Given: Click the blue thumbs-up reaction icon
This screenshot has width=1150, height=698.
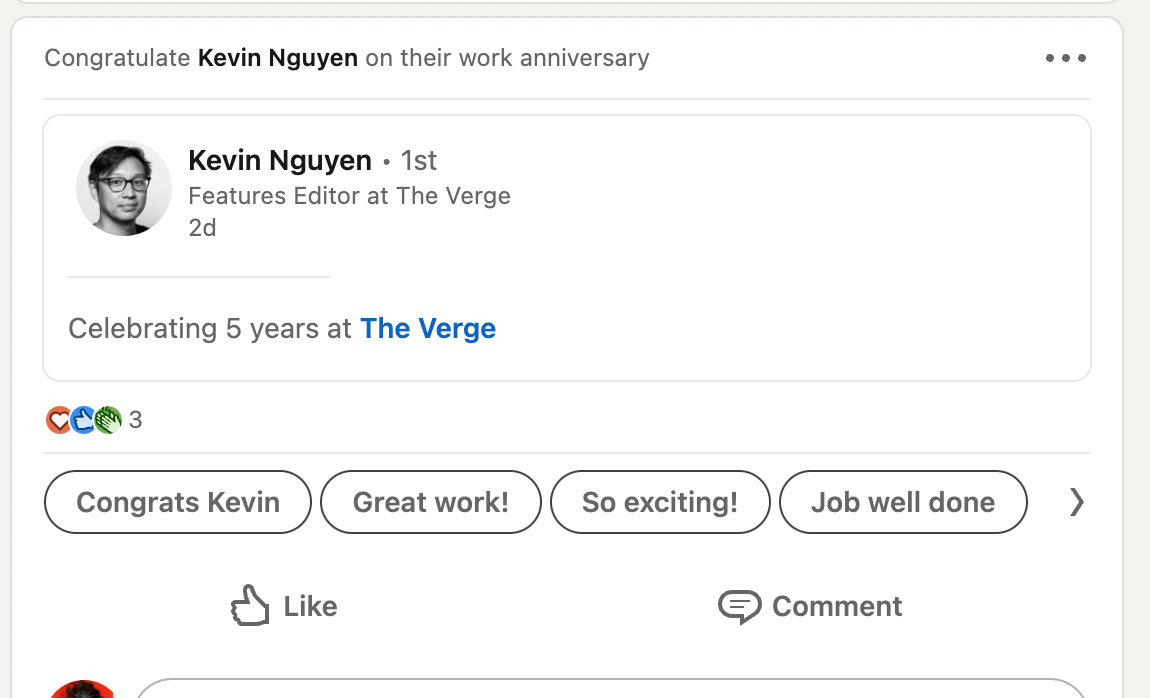Looking at the screenshot, I should coord(83,420).
